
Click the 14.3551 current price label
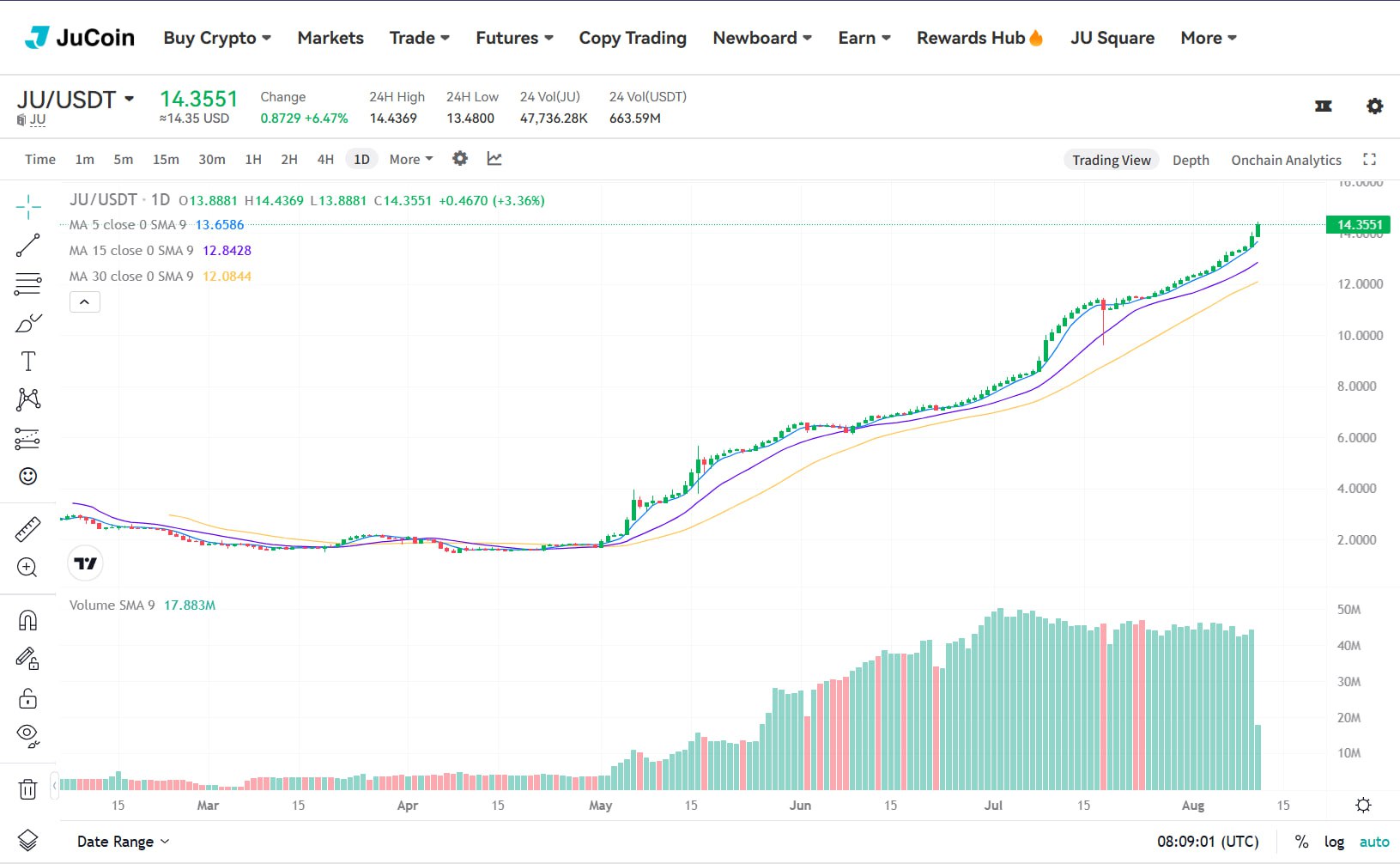(x=1359, y=225)
